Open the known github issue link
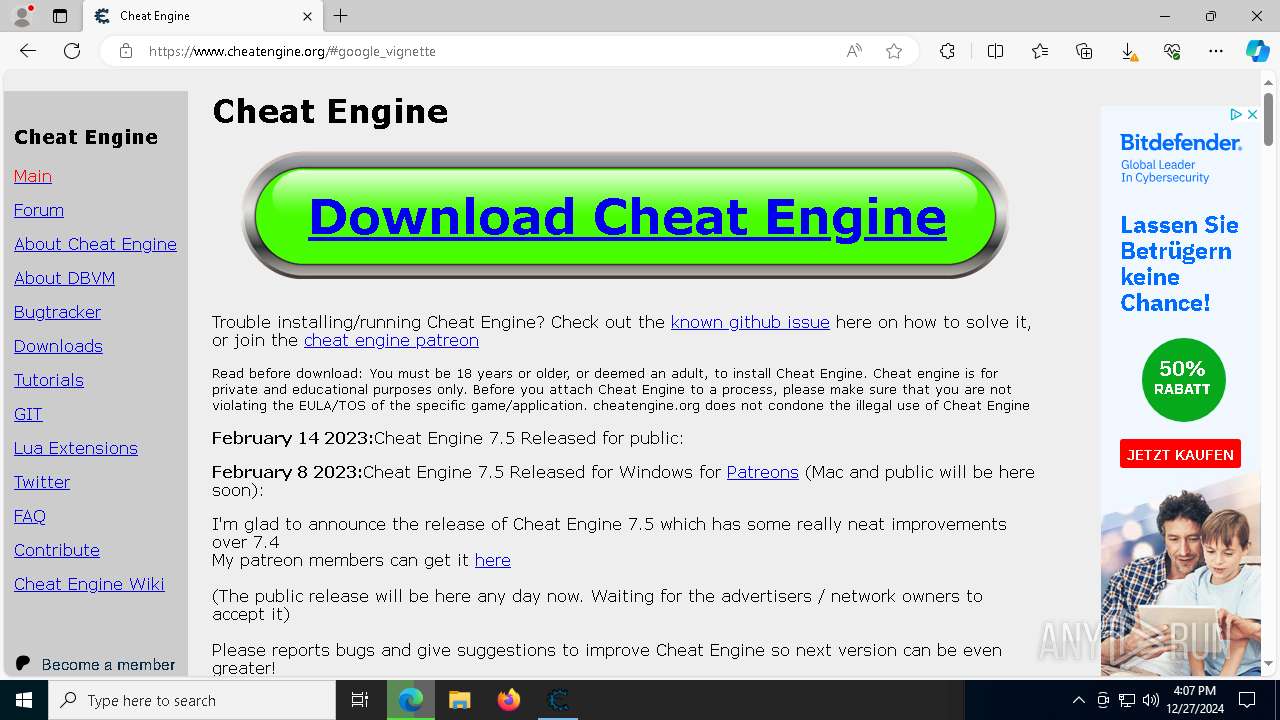 [x=750, y=322]
